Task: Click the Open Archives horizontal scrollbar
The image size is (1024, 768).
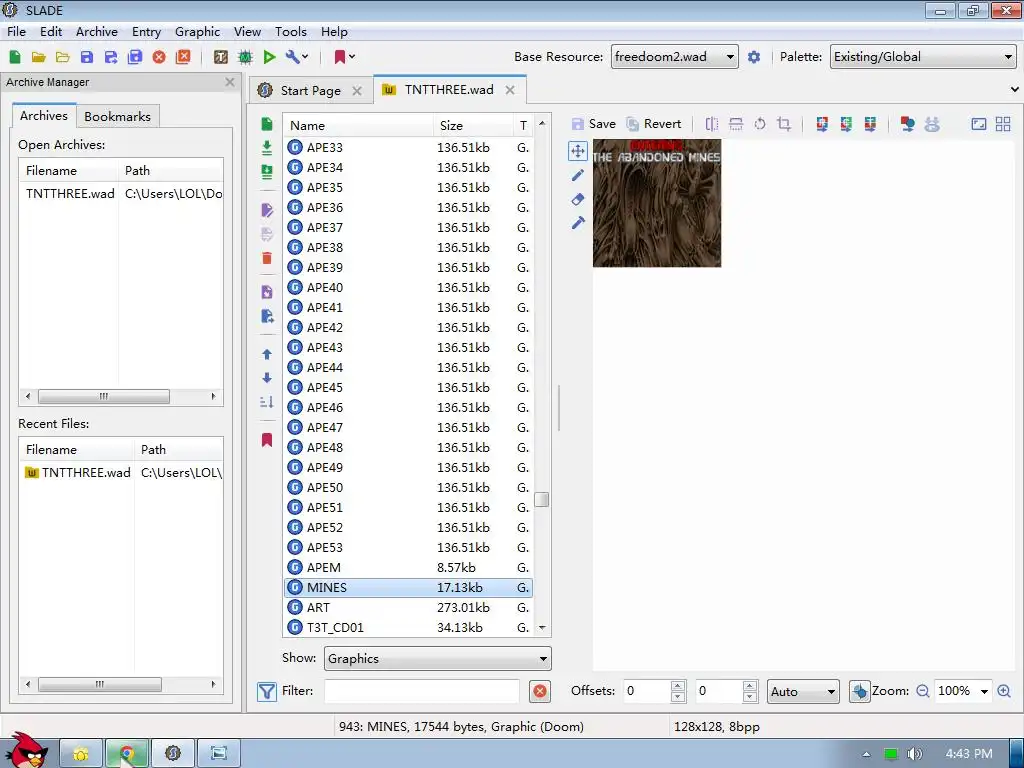Action: coord(120,396)
